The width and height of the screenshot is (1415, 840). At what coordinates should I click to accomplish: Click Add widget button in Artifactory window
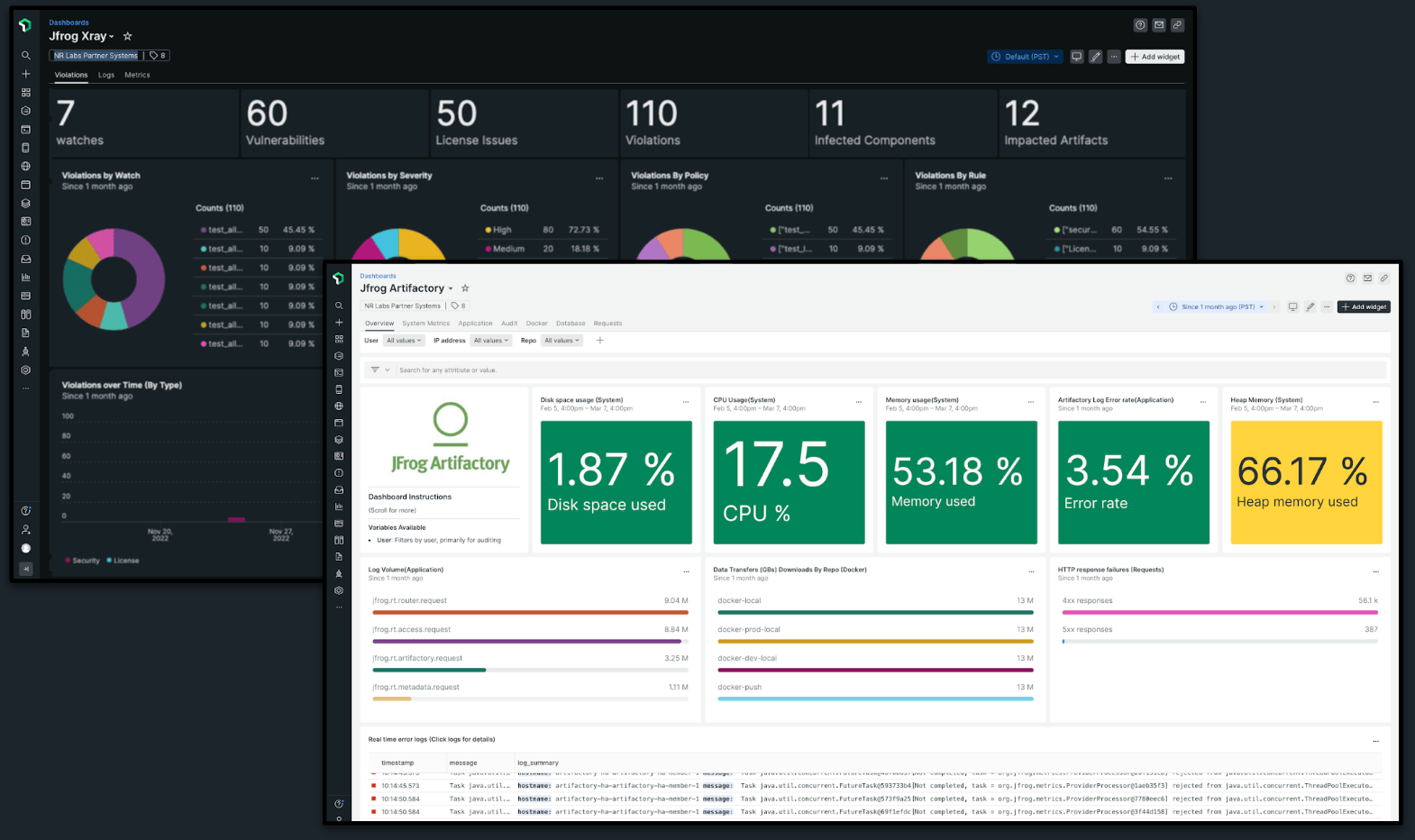tap(1364, 307)
